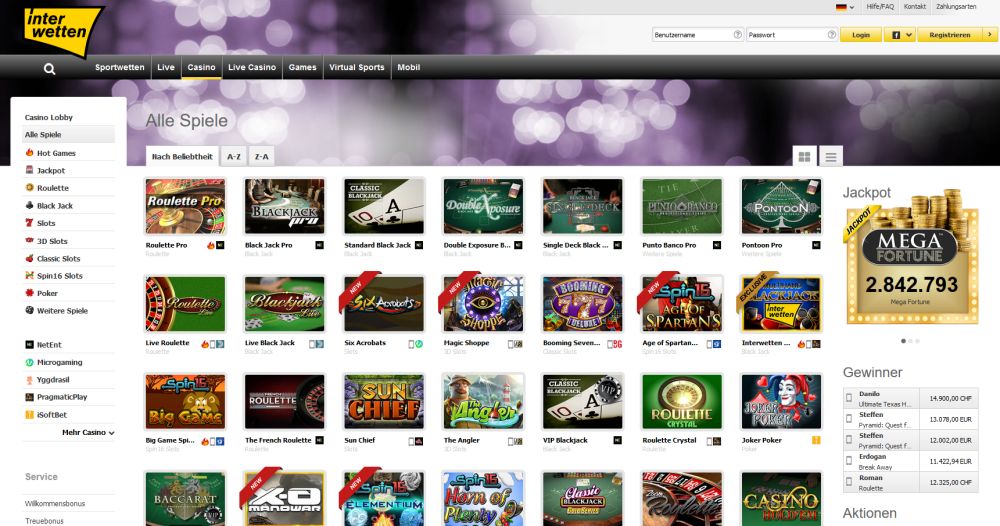Launch Joker Poker game
This screenshot has height=526, width=1000.
[x=781, y=402]
